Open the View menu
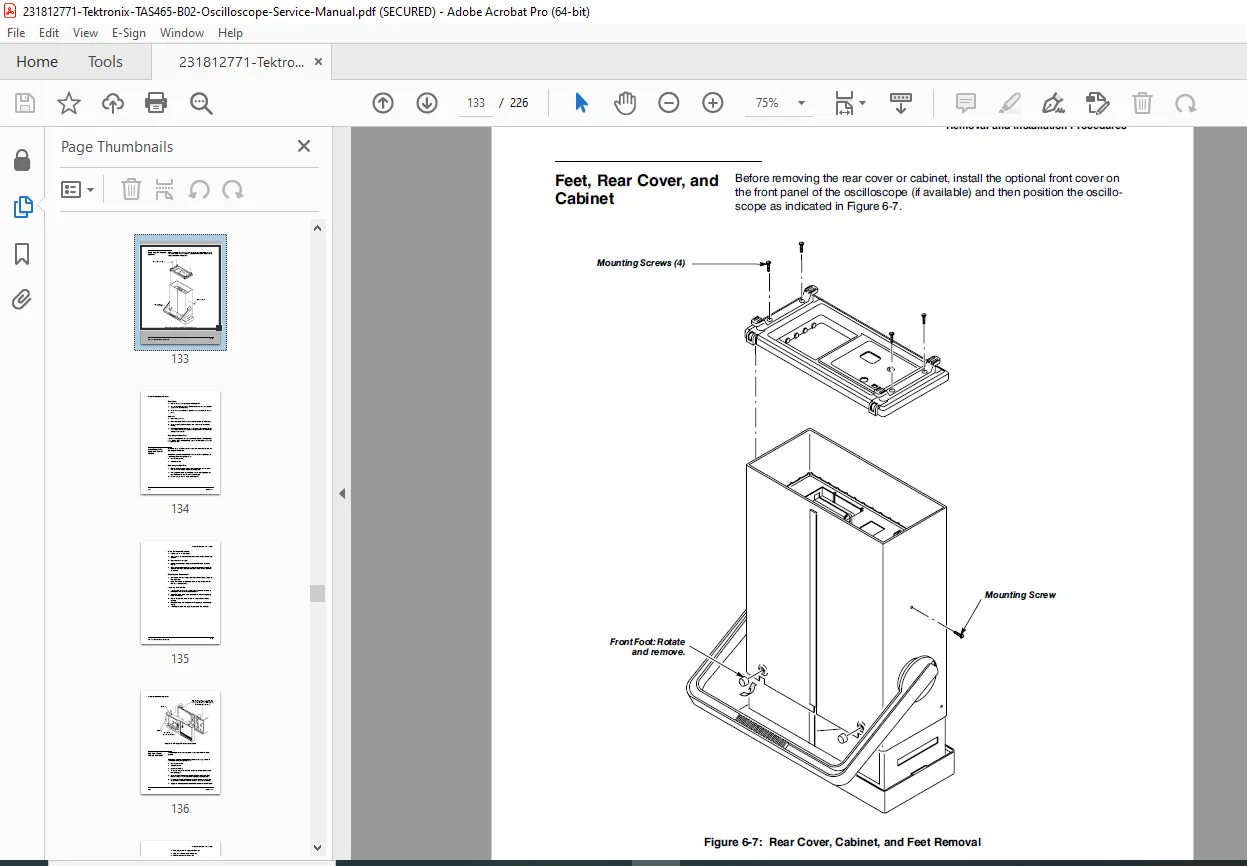Image resolution: width=1247 pixels, height=866 pixels. click(x=85, y=32)
